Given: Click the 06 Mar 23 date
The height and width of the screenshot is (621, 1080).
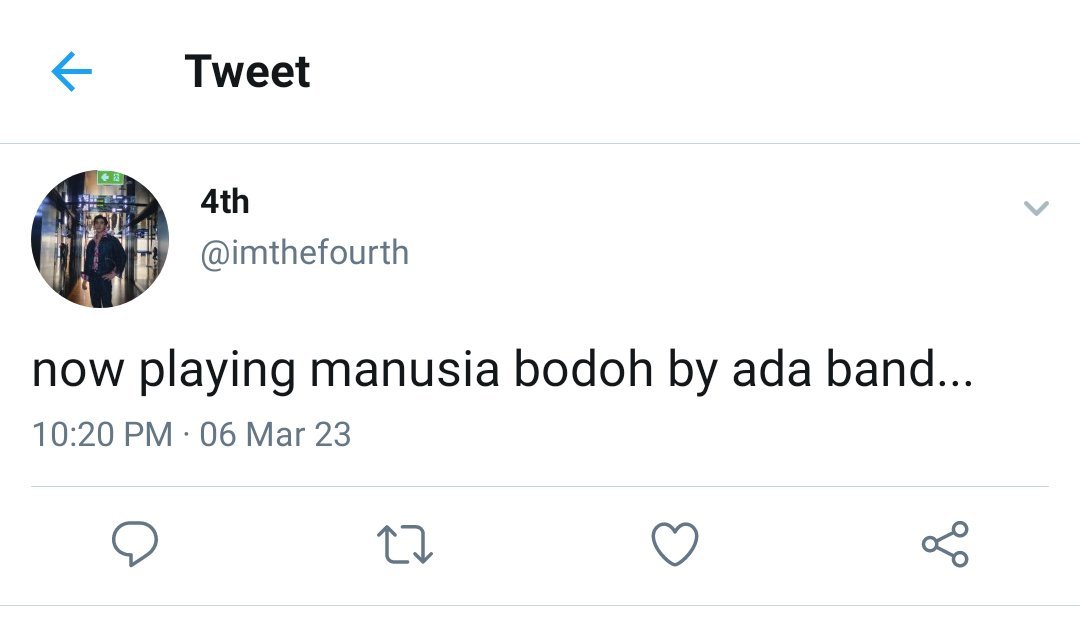Looking at the screenshot, I should coord(275,434).
